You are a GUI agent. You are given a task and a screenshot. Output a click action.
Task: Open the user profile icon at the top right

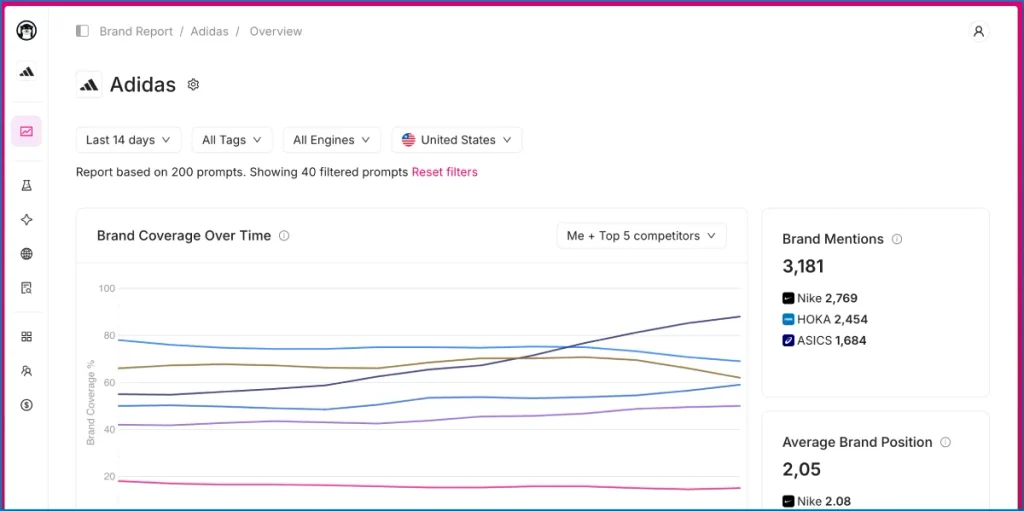coord(978,31)
